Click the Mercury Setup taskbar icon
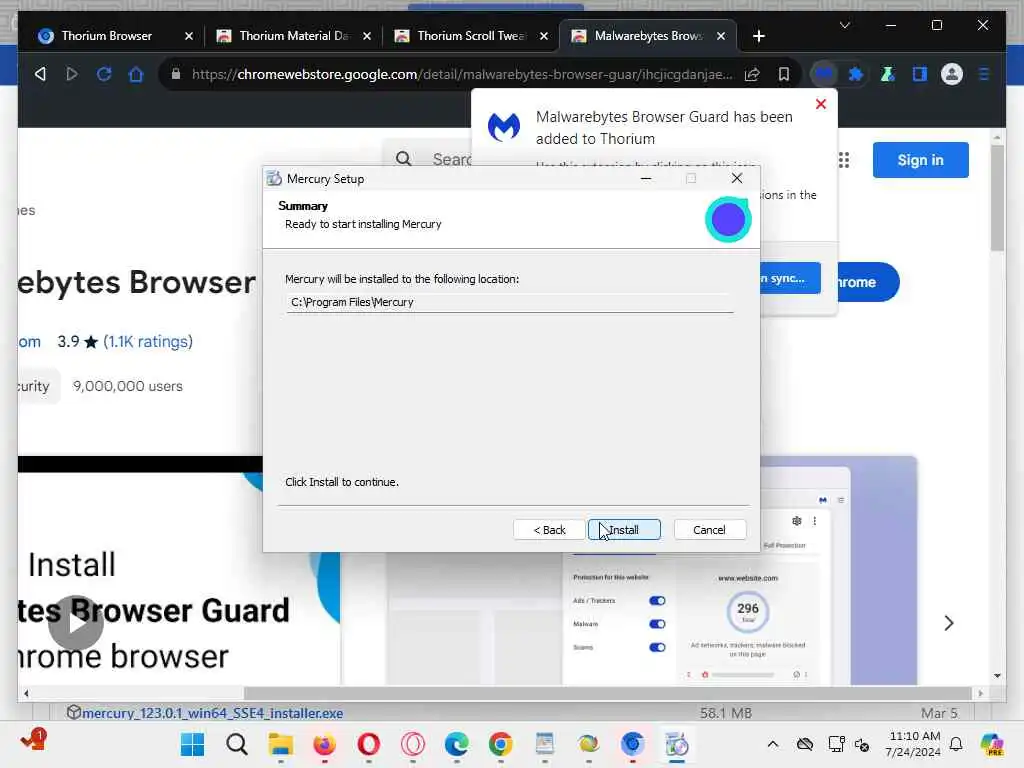 pyautogui.click(x=677, y=744)
